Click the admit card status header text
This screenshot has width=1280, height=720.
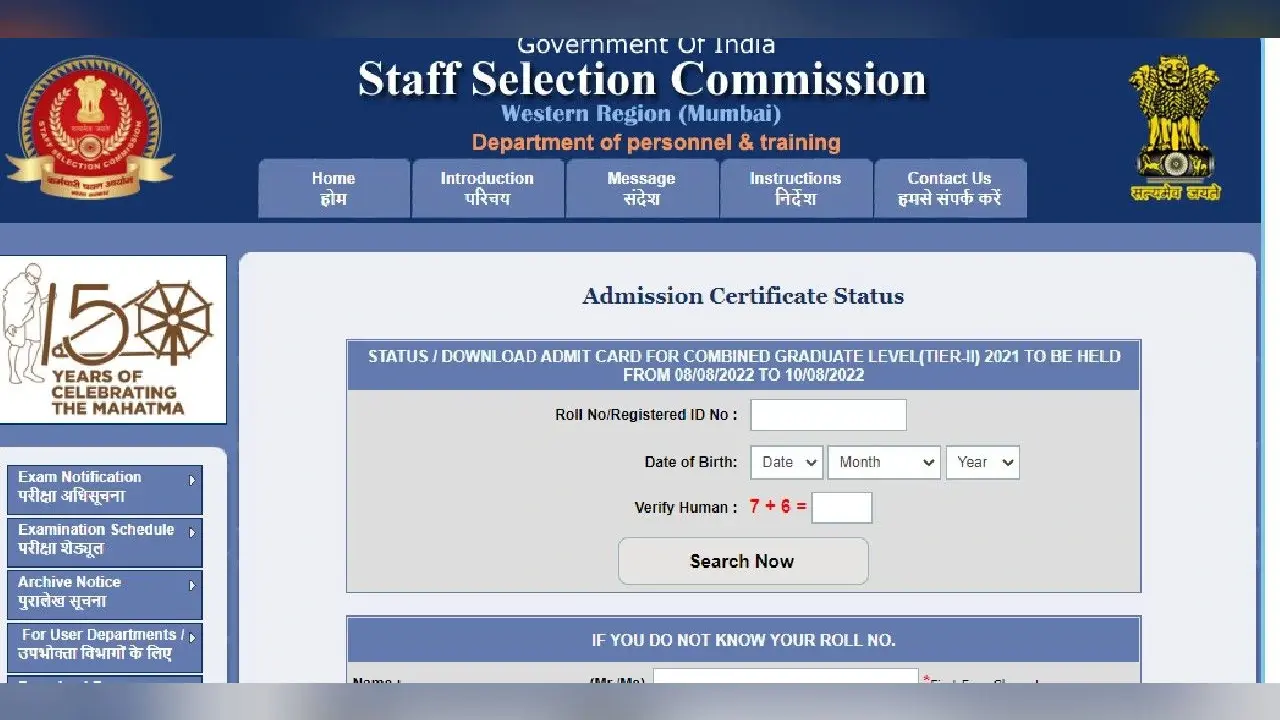click(x=743, y=366)
